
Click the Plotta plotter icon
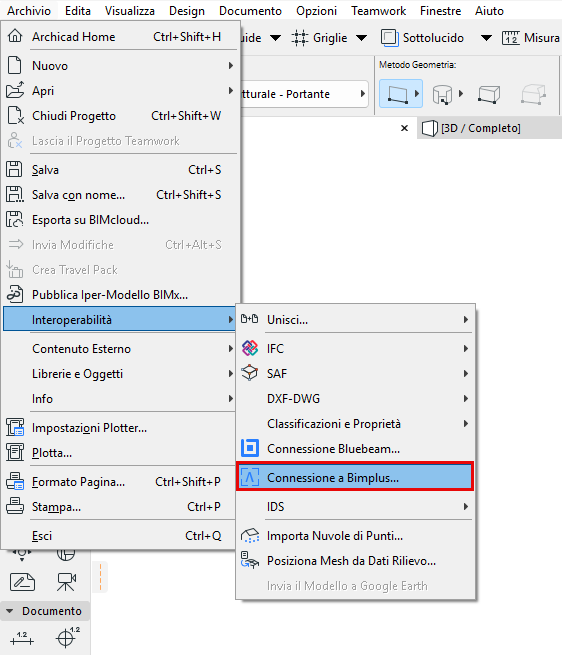(x=15, y=452)
